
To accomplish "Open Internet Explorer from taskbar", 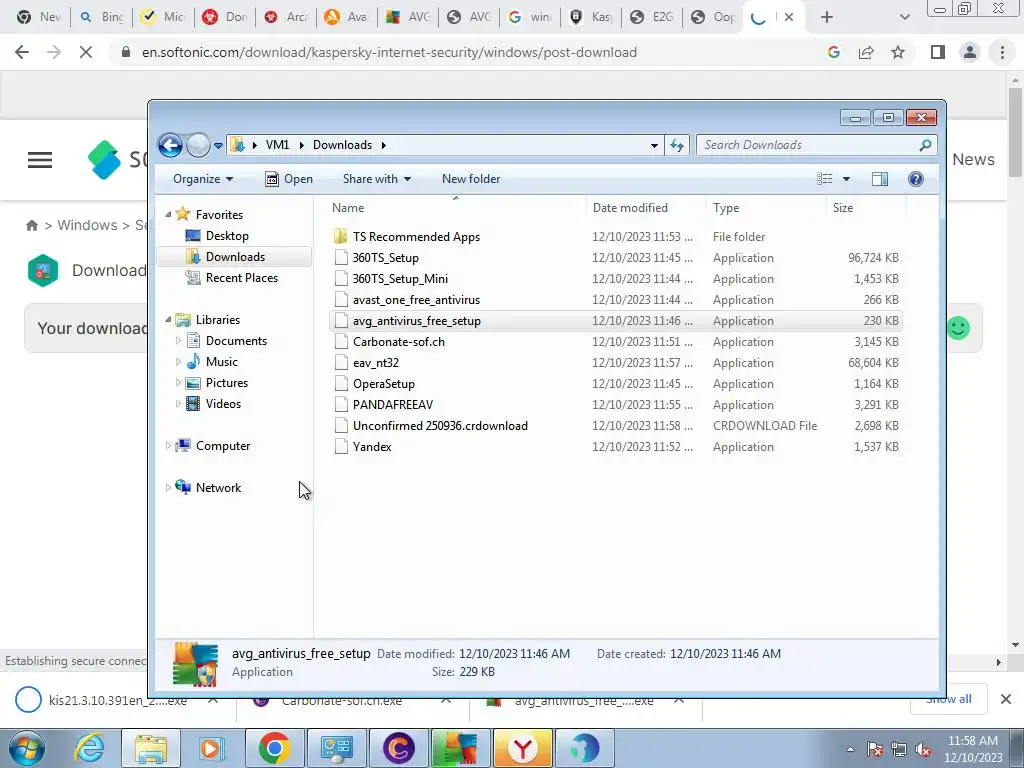I will [x=89, y=748].
